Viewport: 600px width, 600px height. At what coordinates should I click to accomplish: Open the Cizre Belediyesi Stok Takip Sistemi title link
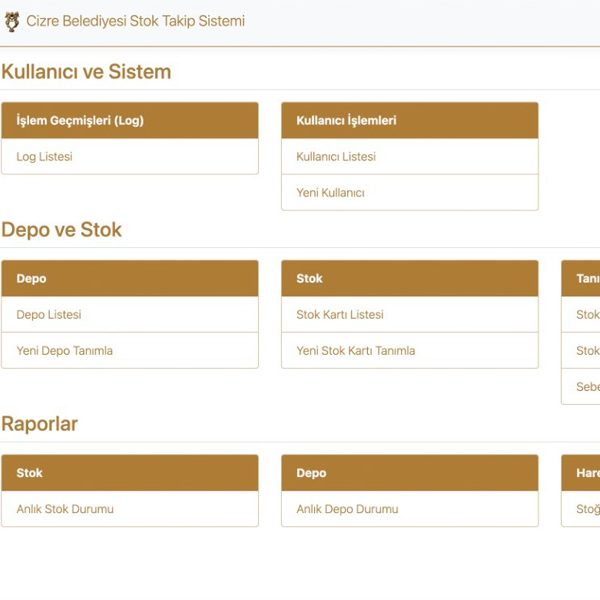point(135,21)
